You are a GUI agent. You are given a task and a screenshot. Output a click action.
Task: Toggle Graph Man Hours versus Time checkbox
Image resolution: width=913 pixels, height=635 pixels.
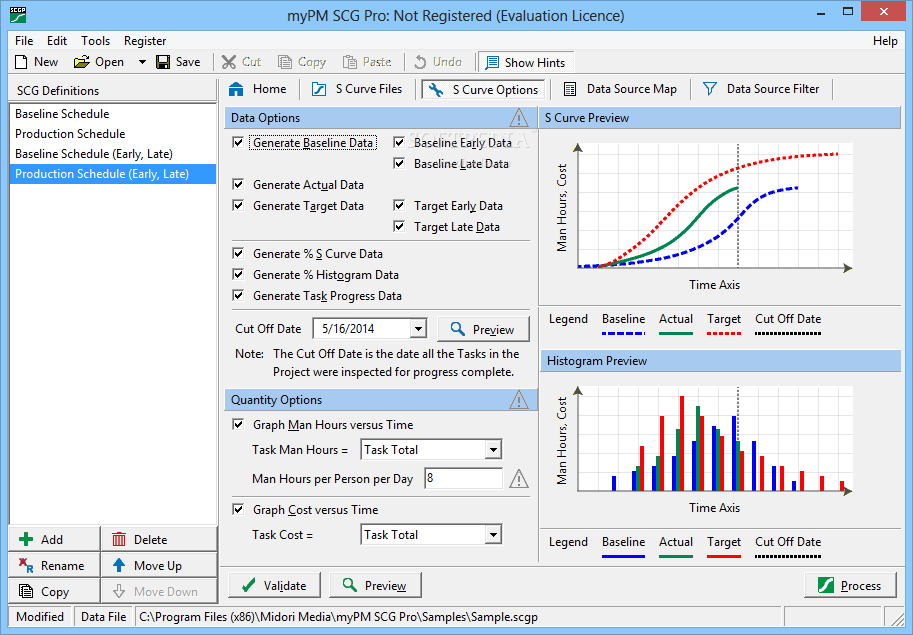pos(238,424)
